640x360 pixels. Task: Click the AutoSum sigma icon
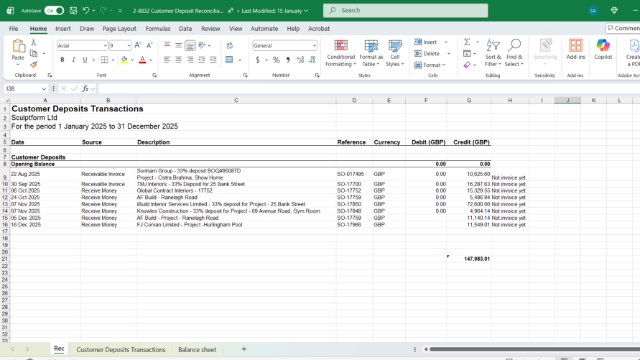click(x=467, y=42)
